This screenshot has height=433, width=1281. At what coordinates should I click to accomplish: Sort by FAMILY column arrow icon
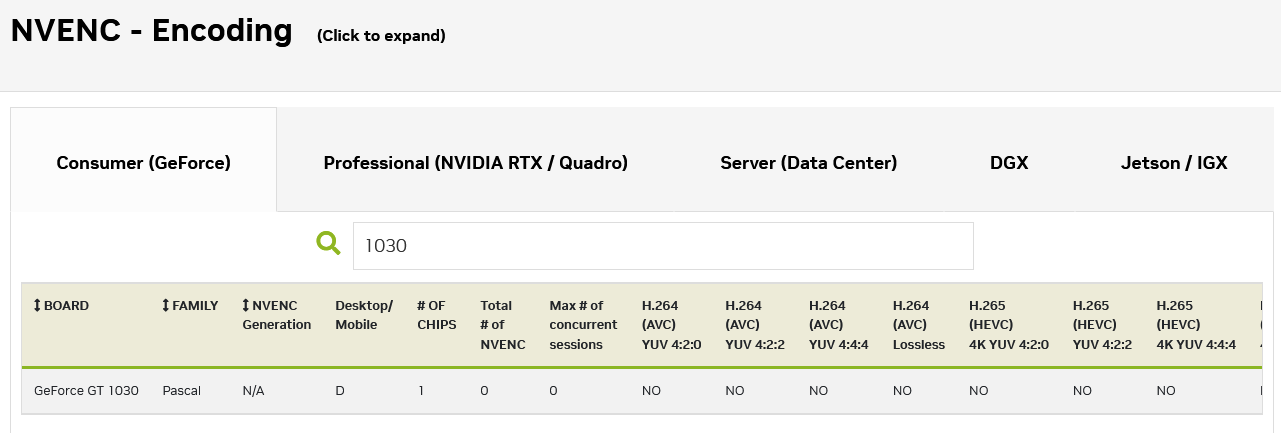coord(166,306)
